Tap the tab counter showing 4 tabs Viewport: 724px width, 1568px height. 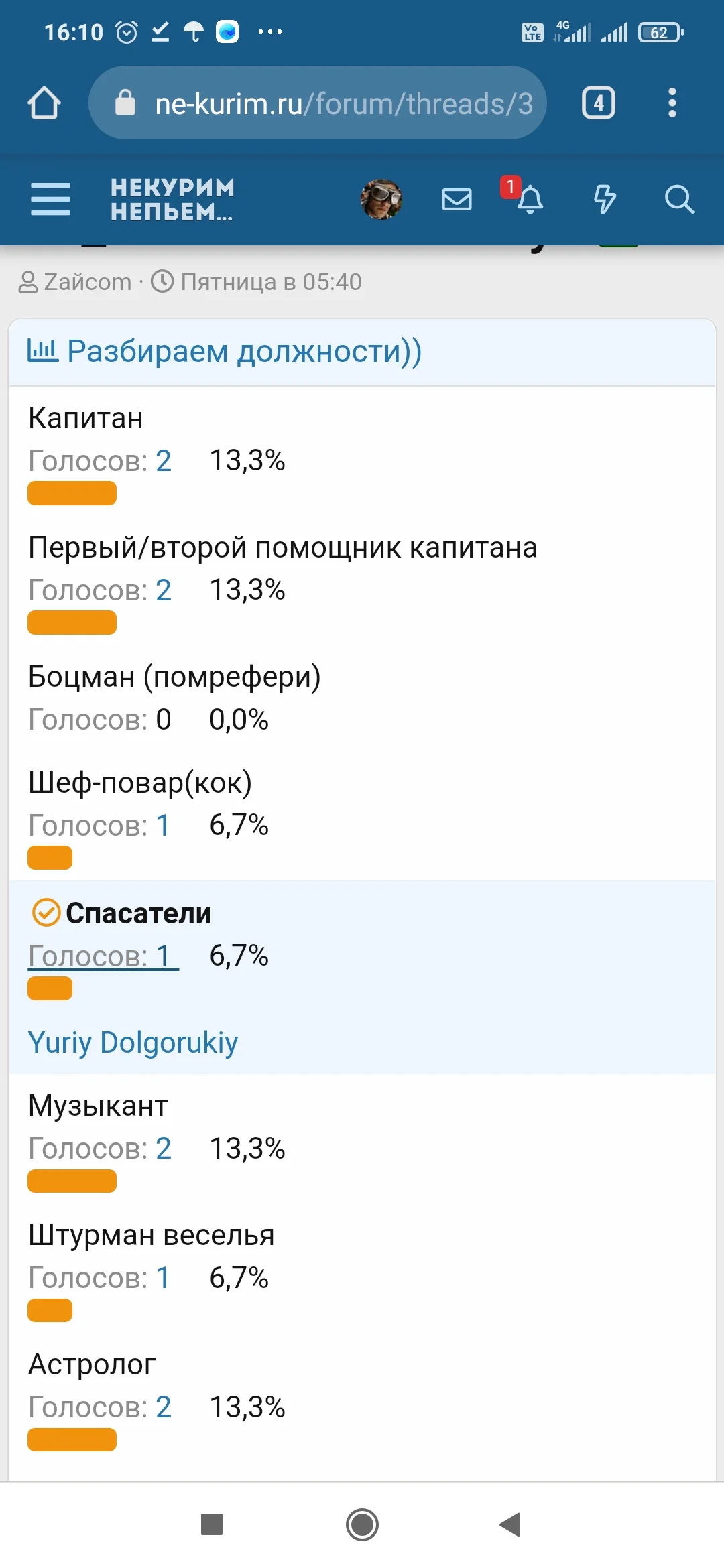pyautogui.click(x=597, y=103)
